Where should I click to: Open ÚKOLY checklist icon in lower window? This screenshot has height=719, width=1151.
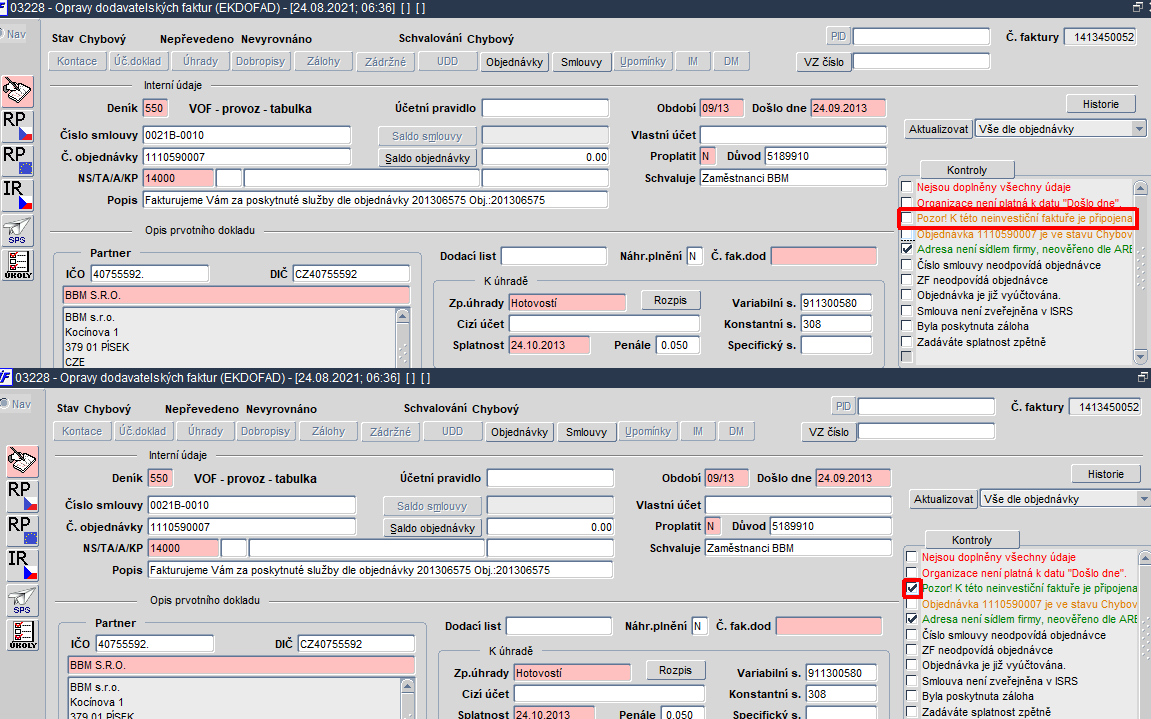[23, 635]
